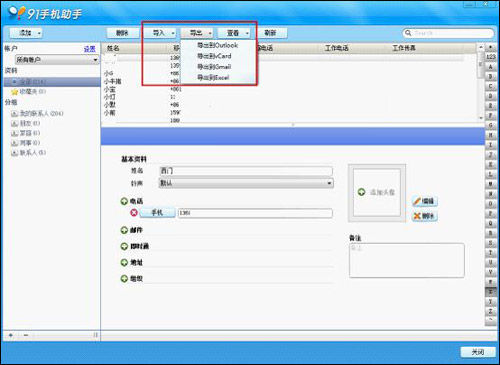This screenshot has height=365, width=500.
Task: Click the 手机 phone type button
Action: (157, 213)
